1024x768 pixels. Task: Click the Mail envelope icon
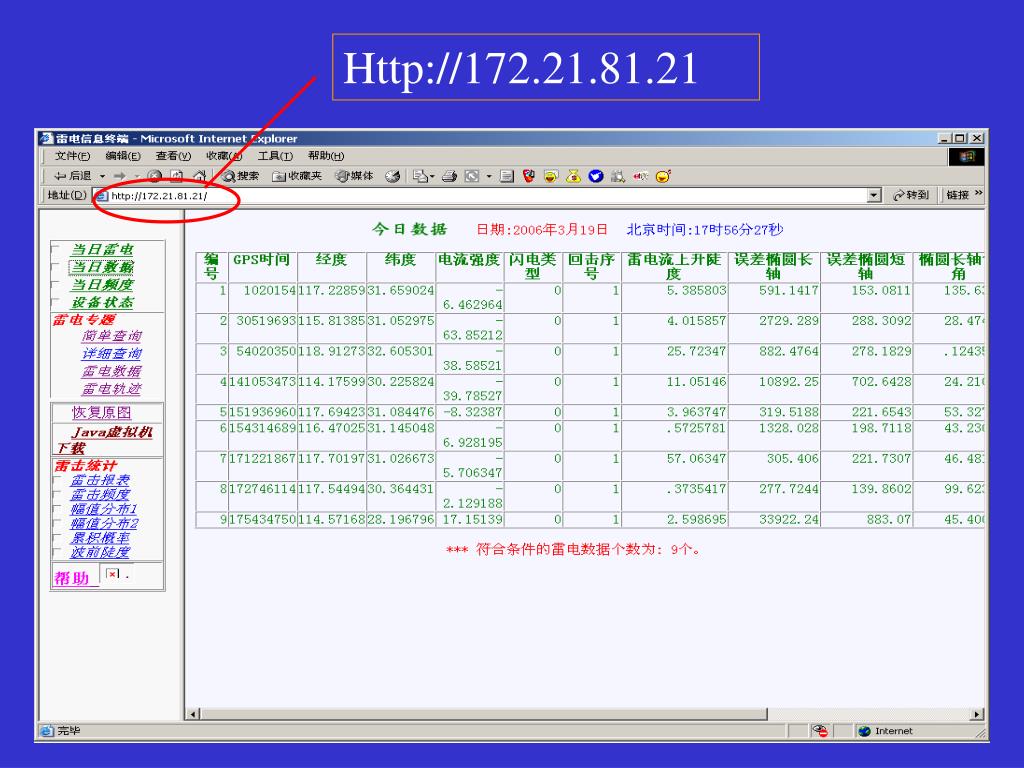point(421,176)
